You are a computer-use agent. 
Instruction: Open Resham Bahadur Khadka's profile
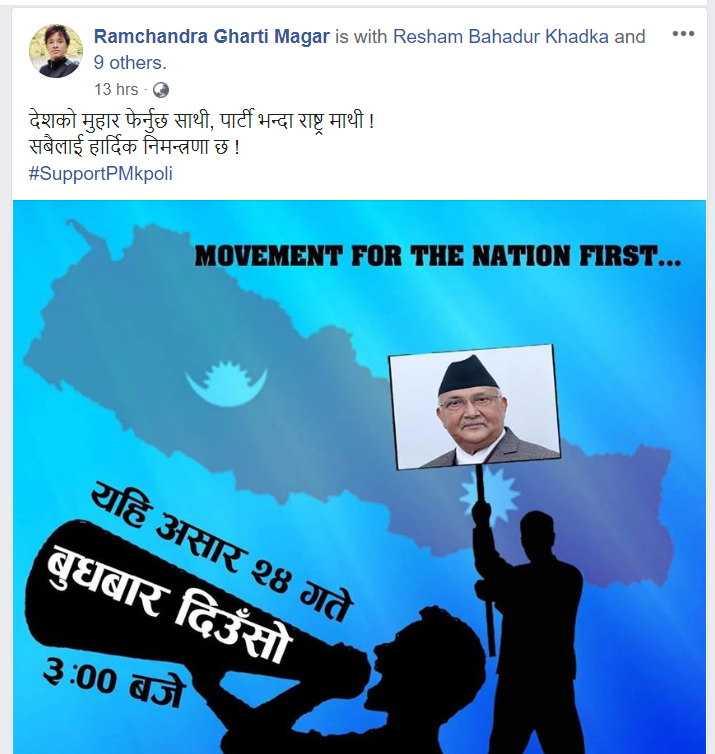coord(501,37)
